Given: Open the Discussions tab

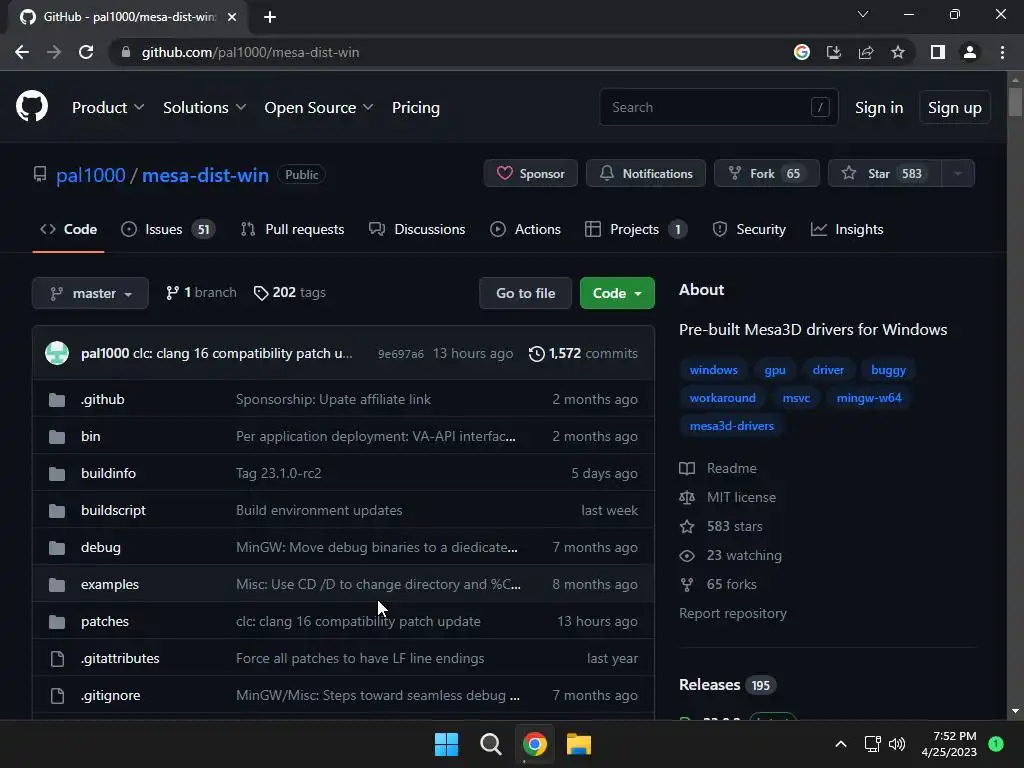Looking at the screenshot, I should point(417,229).
